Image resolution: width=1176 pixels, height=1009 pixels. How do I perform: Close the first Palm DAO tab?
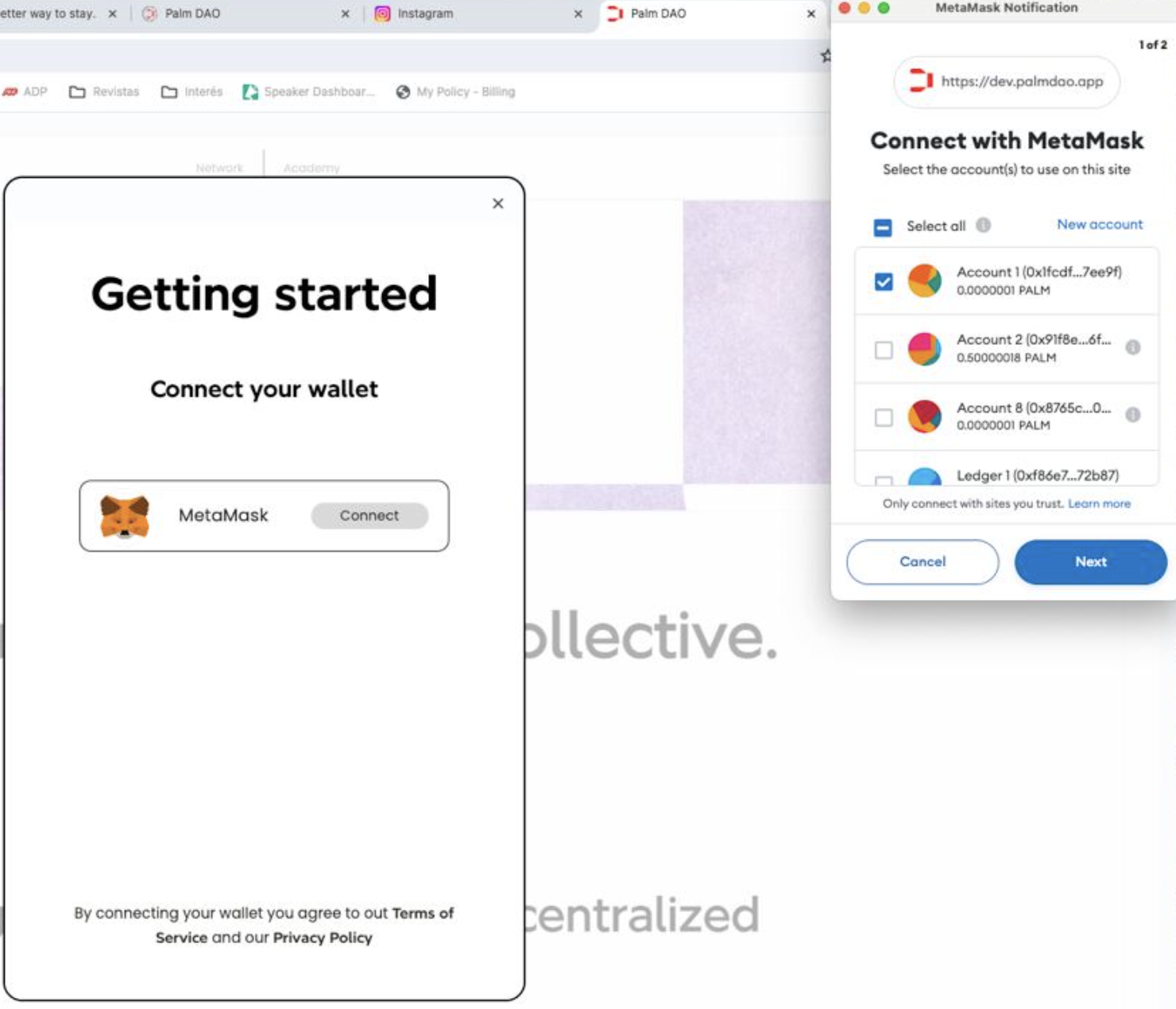[345, 14]
